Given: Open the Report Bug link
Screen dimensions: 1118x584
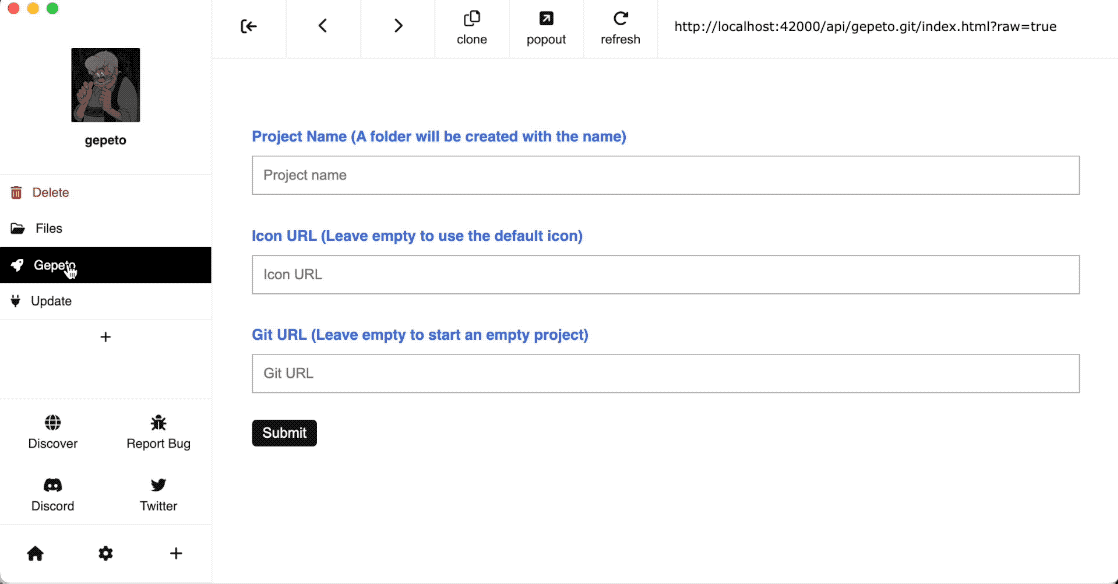Looking at the screenshot, I should pyautogui.click(x=158, y=432).
